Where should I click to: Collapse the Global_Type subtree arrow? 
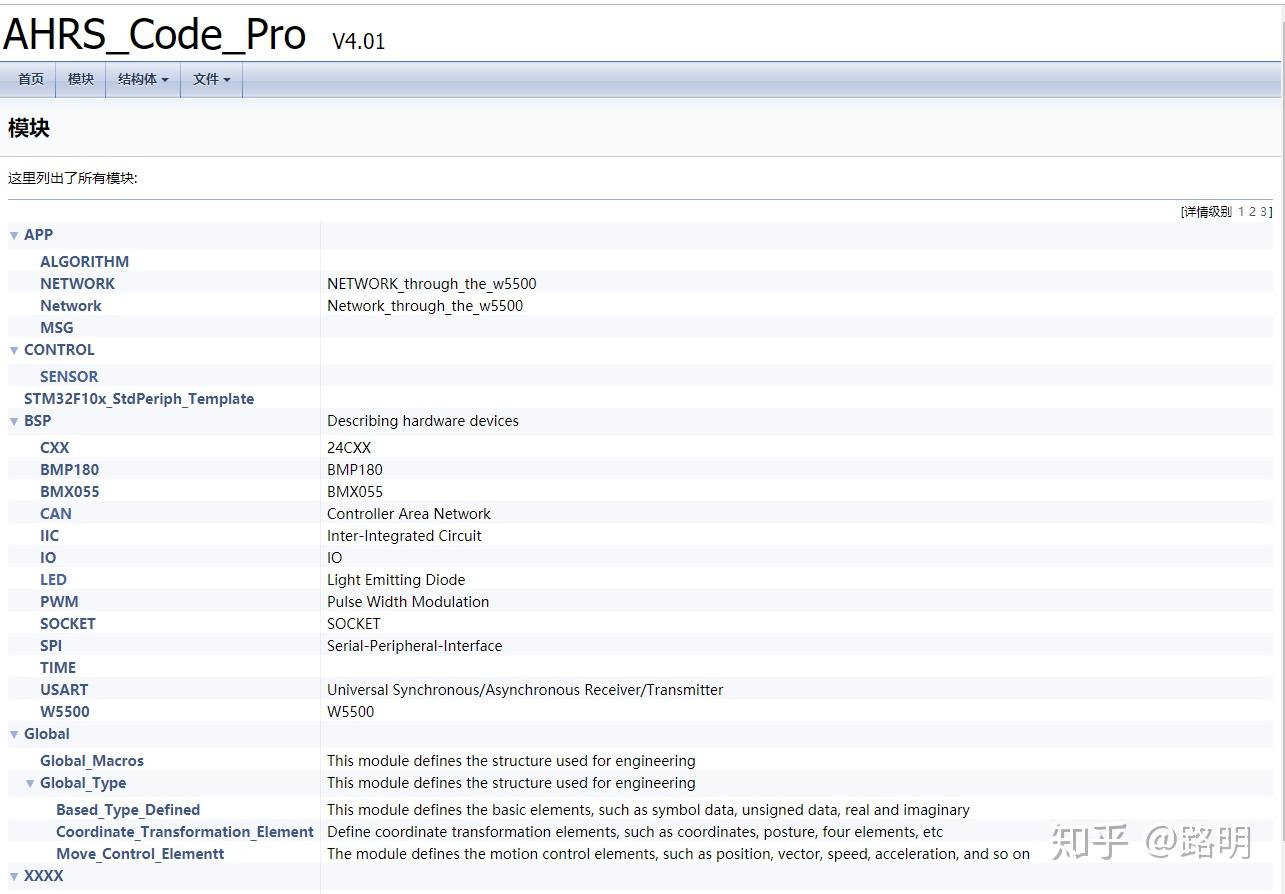point(30,783)
